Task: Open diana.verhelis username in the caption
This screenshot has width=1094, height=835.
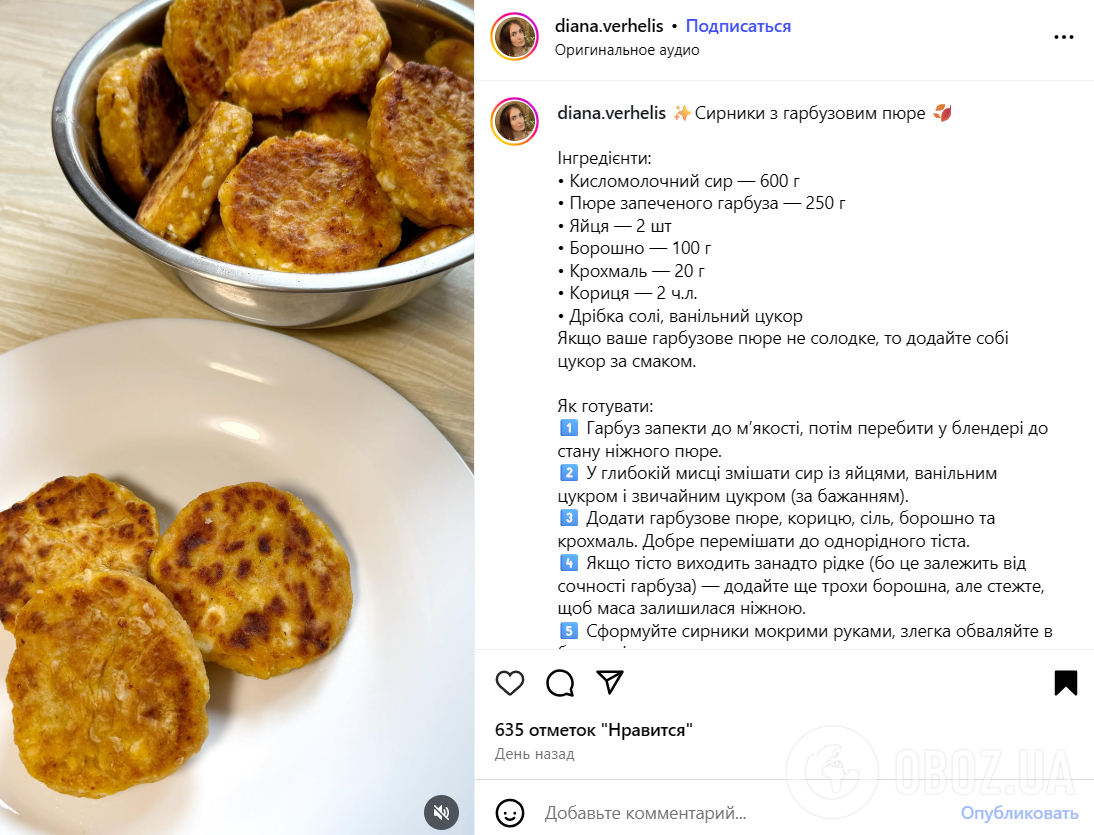Action: coord(612,113)
